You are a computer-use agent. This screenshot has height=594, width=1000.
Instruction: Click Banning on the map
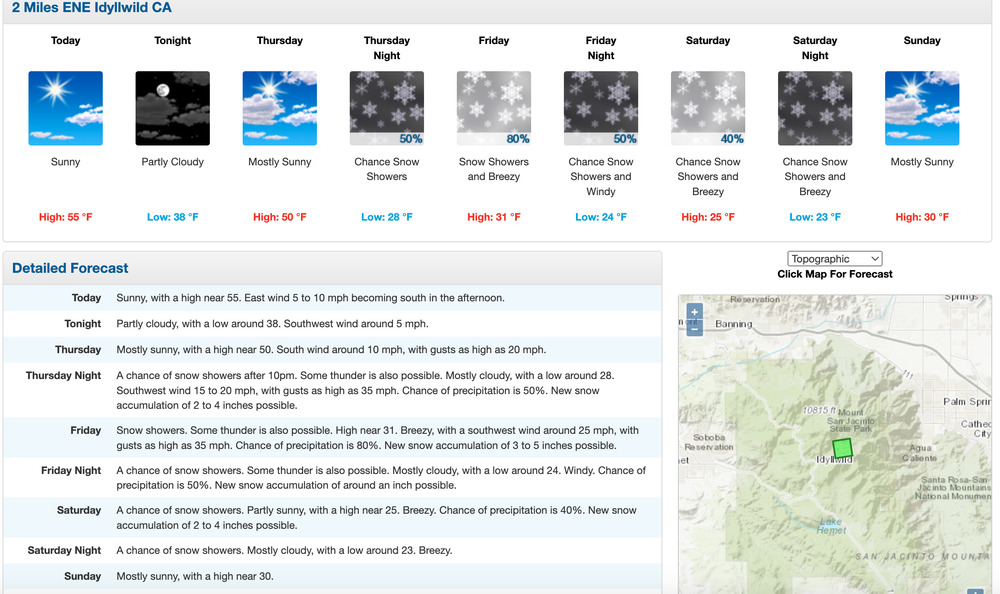[x=732, y=324]
